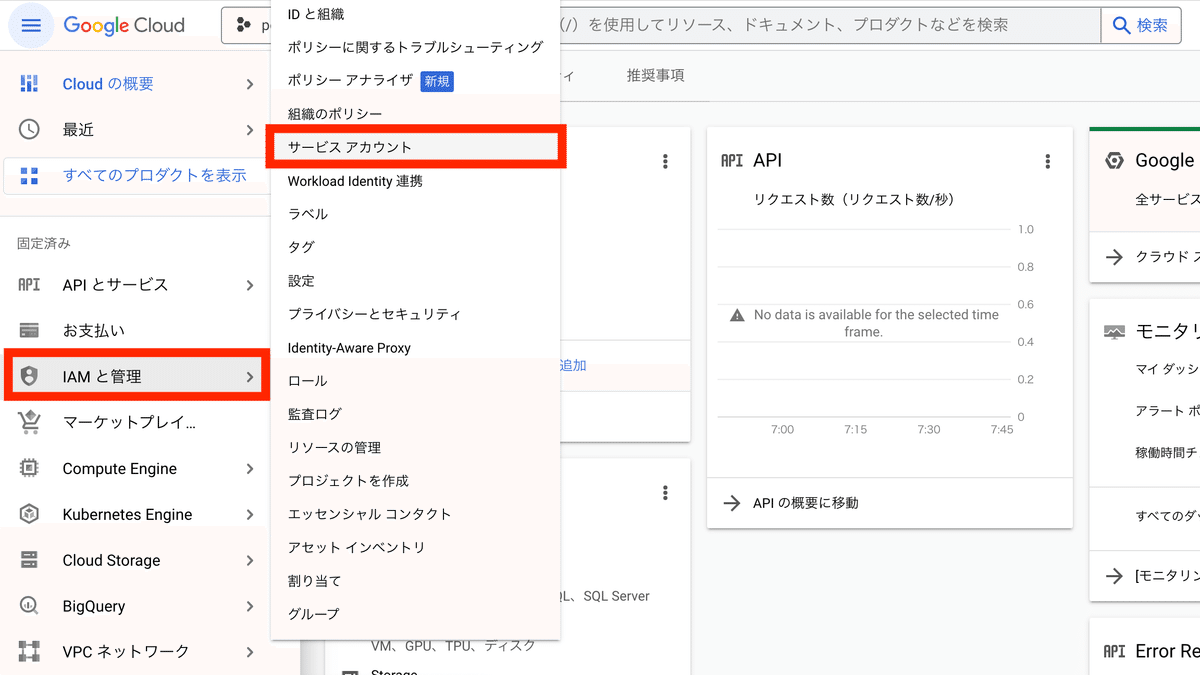
Task: Expand the 最近 submenu chevron
Action: point(250,129)
